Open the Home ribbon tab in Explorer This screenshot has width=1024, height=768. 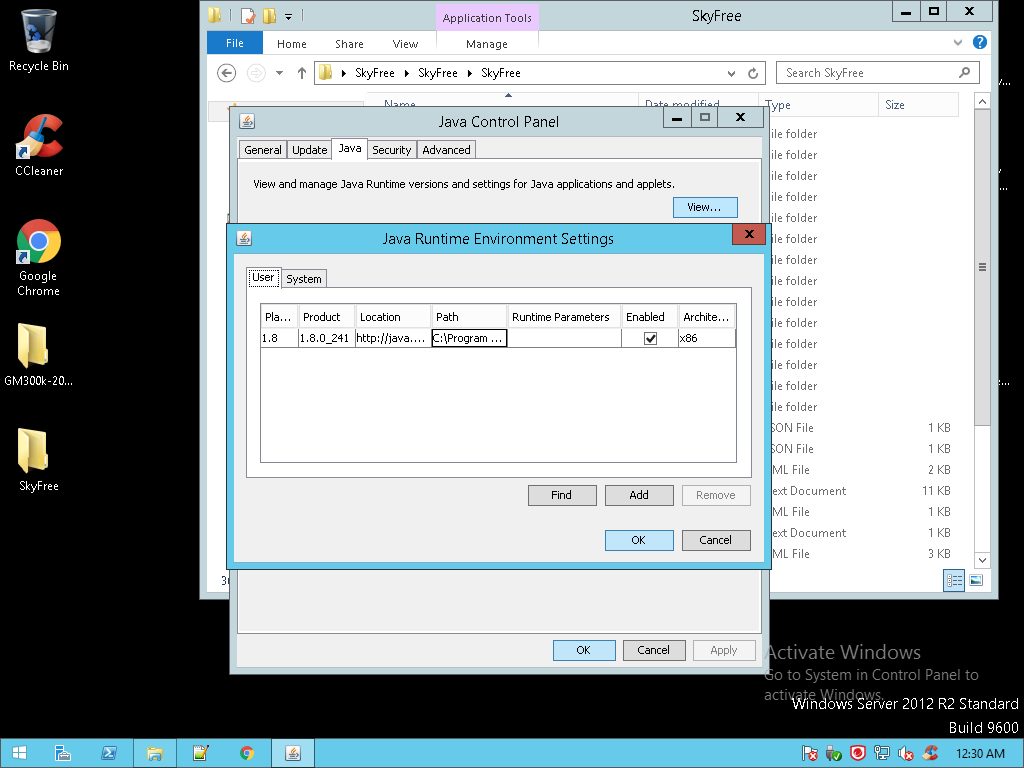291,44
